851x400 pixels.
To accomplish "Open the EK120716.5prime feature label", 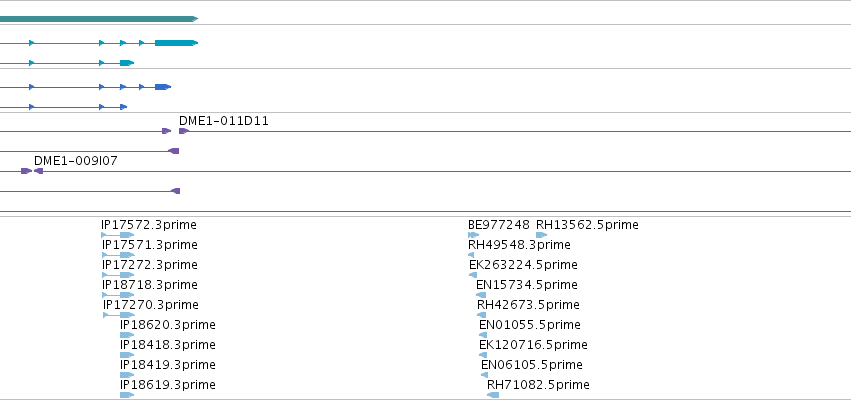I will coord(533,345).
